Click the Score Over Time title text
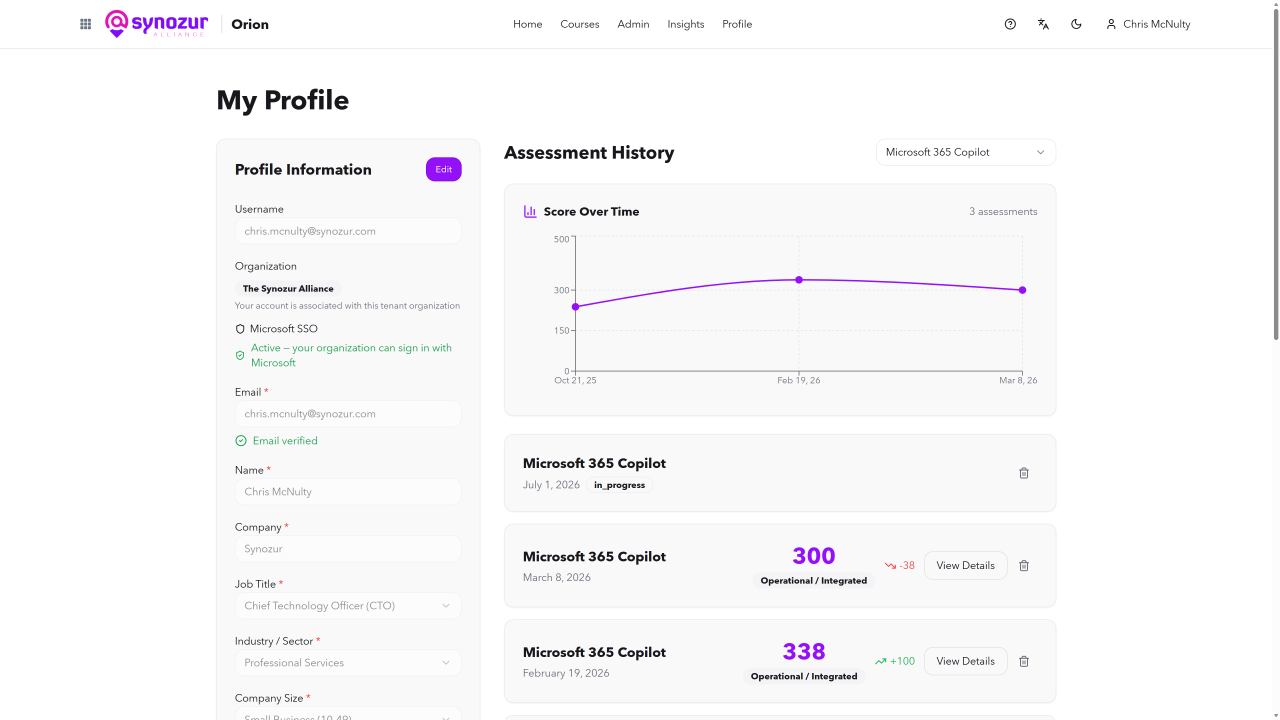The height and width of the screenshot is (720, 1280). 592,212
